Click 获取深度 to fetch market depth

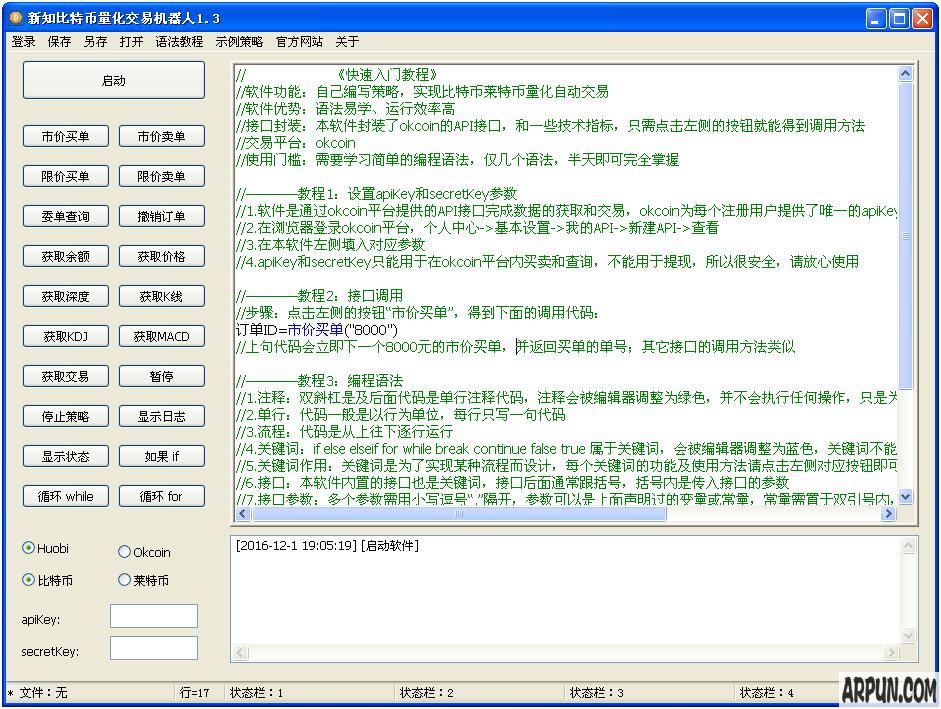tap(65, 296)
